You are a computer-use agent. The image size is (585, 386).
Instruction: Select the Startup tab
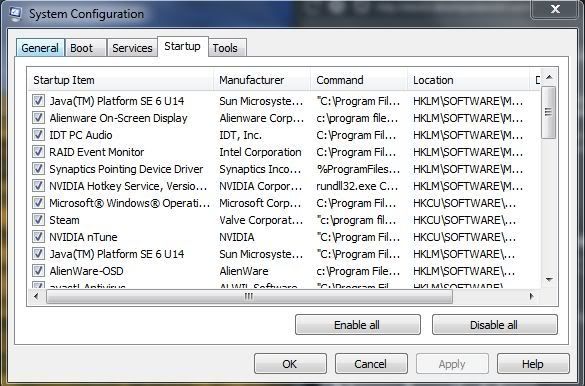coord(182,46)
